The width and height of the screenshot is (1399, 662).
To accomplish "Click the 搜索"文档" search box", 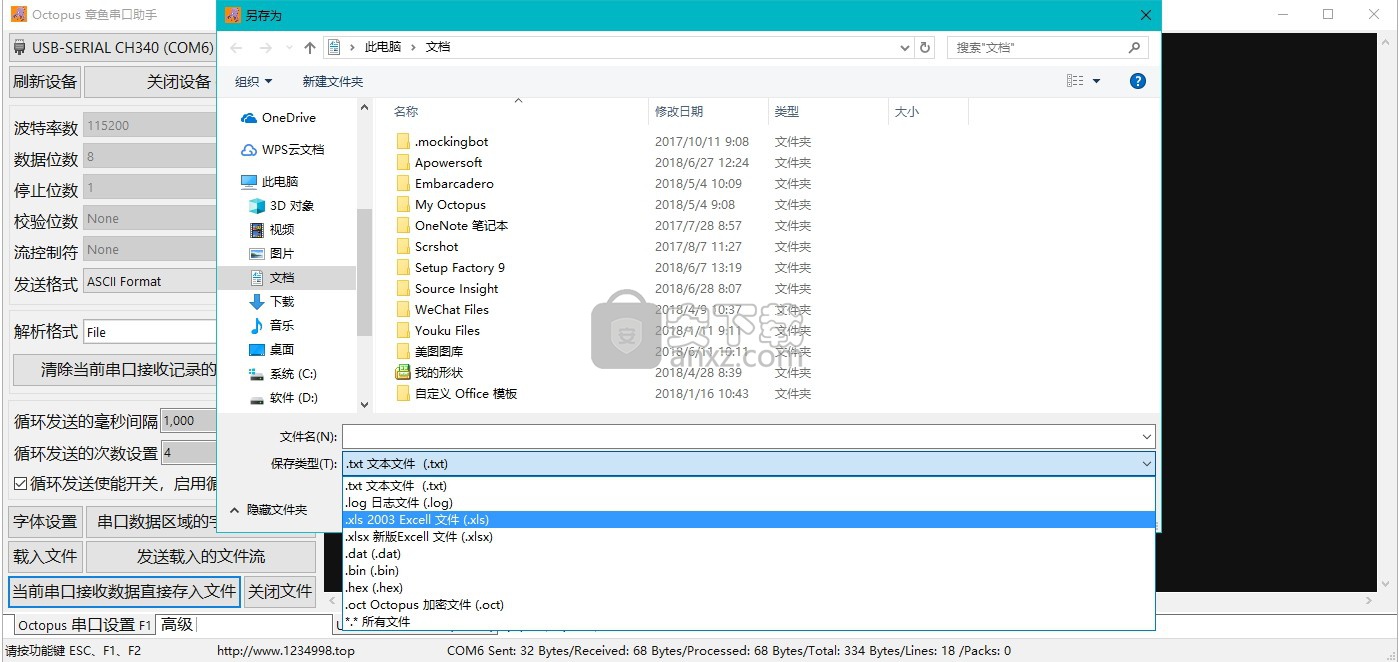I will [1047, 47].
